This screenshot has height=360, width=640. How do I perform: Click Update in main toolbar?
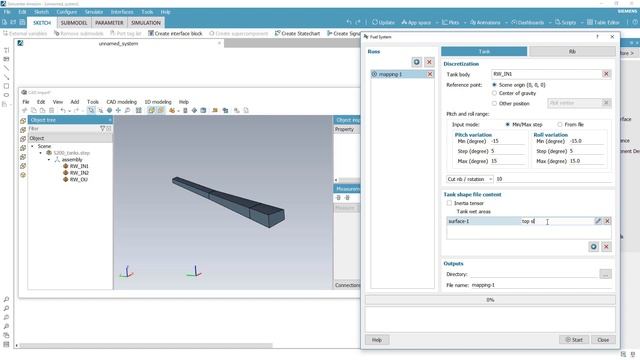point(383,22)
